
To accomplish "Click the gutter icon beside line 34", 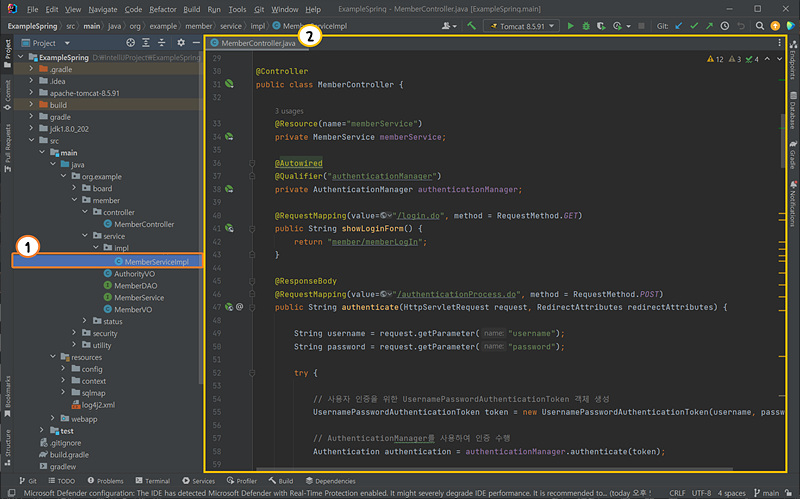I will tap(229, 136).
